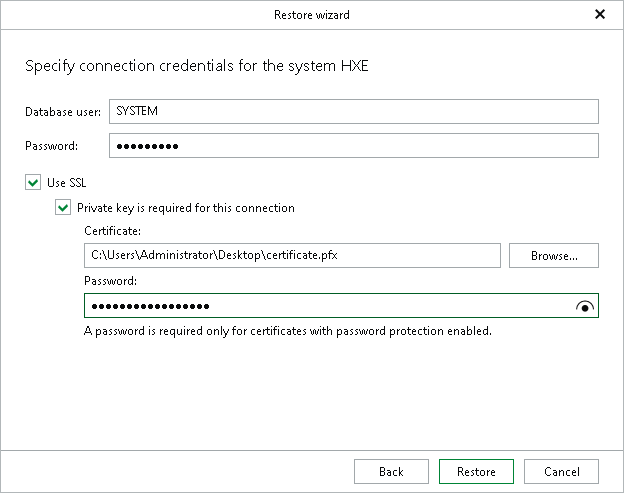This screenshot has height=493, width=624.
Task: Close the Restore wizard dialog
Action: pyautogui.click(x=599, y=15)
